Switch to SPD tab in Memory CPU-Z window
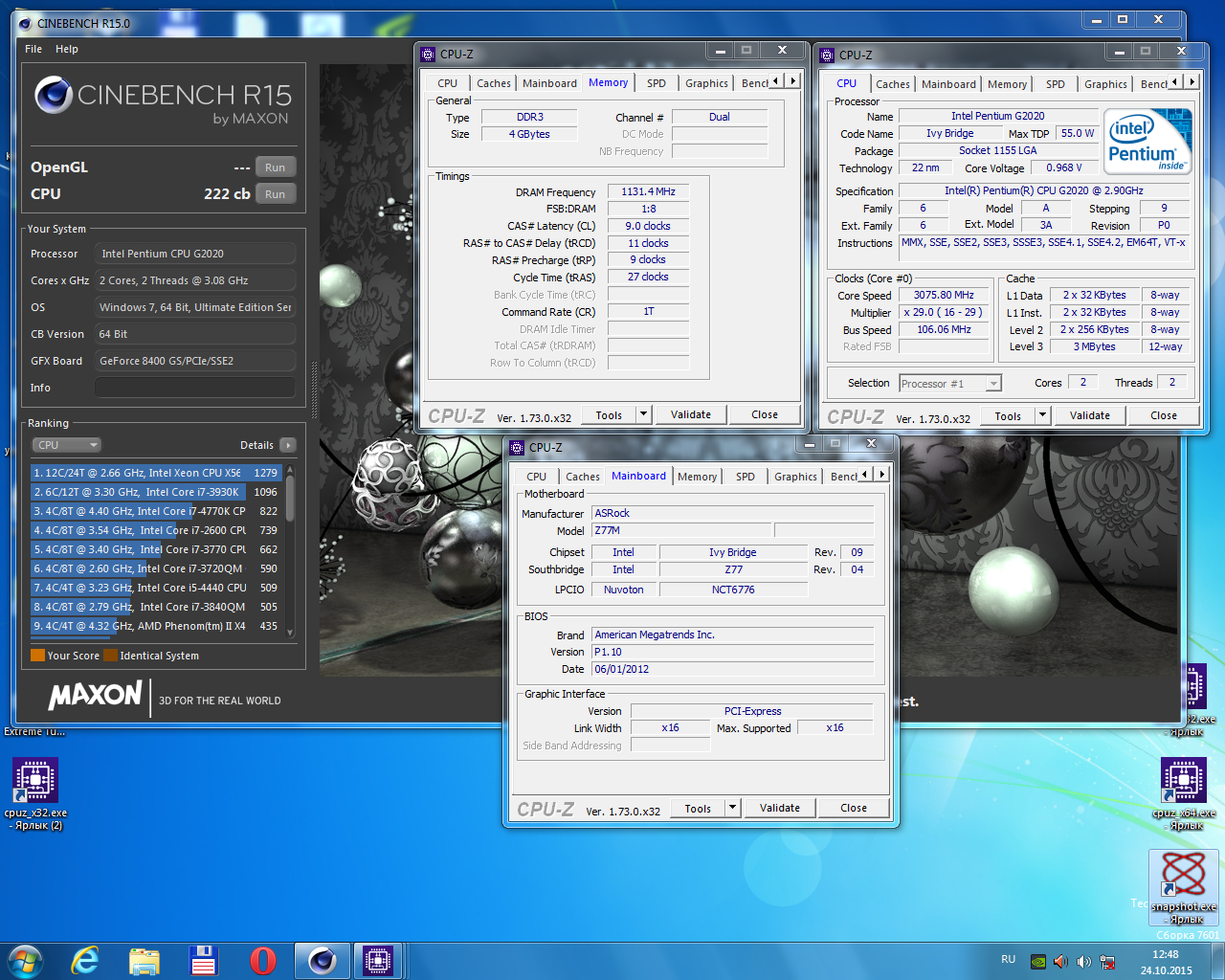This screenshot has width=1225, height=980. (x=657, y=83)
